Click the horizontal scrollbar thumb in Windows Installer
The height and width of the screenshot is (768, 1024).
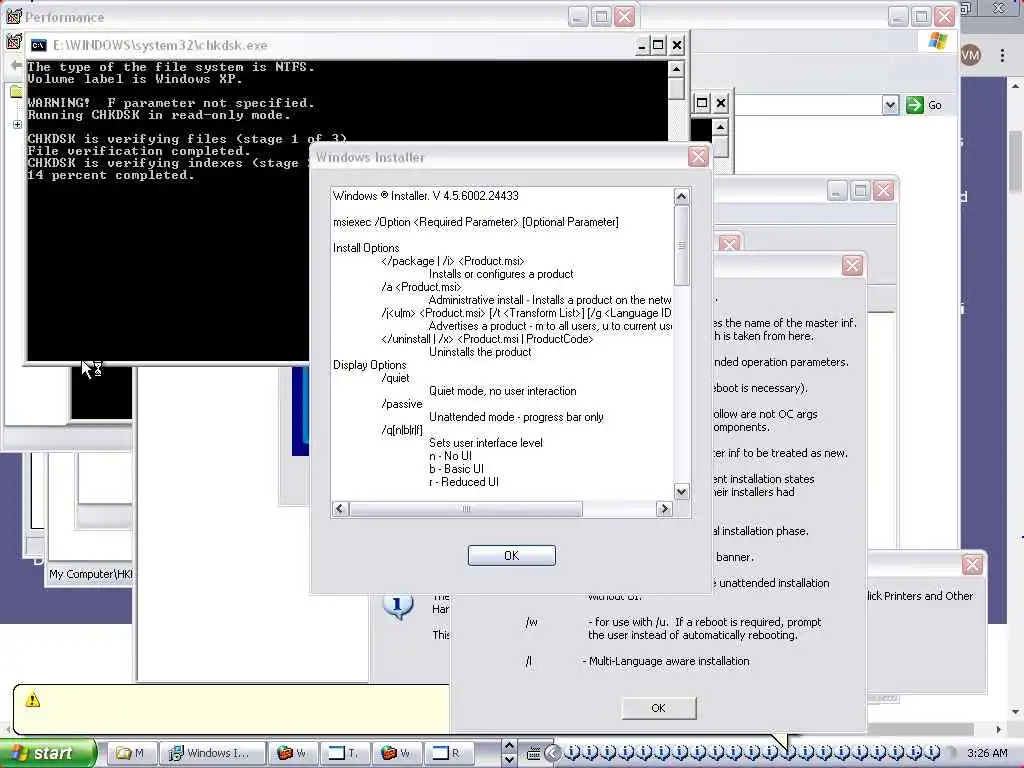[x=466, y=509]
